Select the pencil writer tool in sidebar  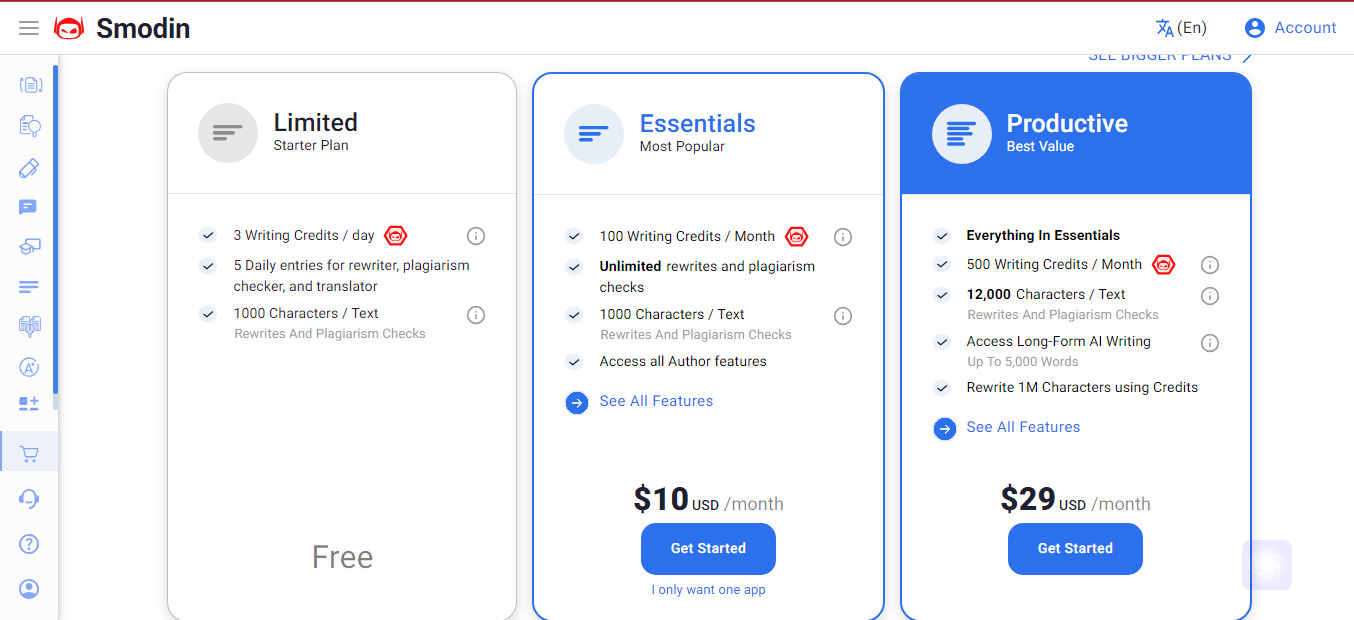coord(29,167)
